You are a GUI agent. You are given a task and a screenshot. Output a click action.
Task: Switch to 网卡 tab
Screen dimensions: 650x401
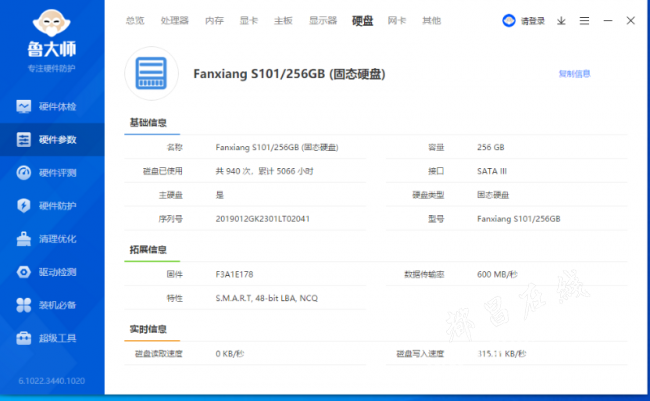click(397, 21)
